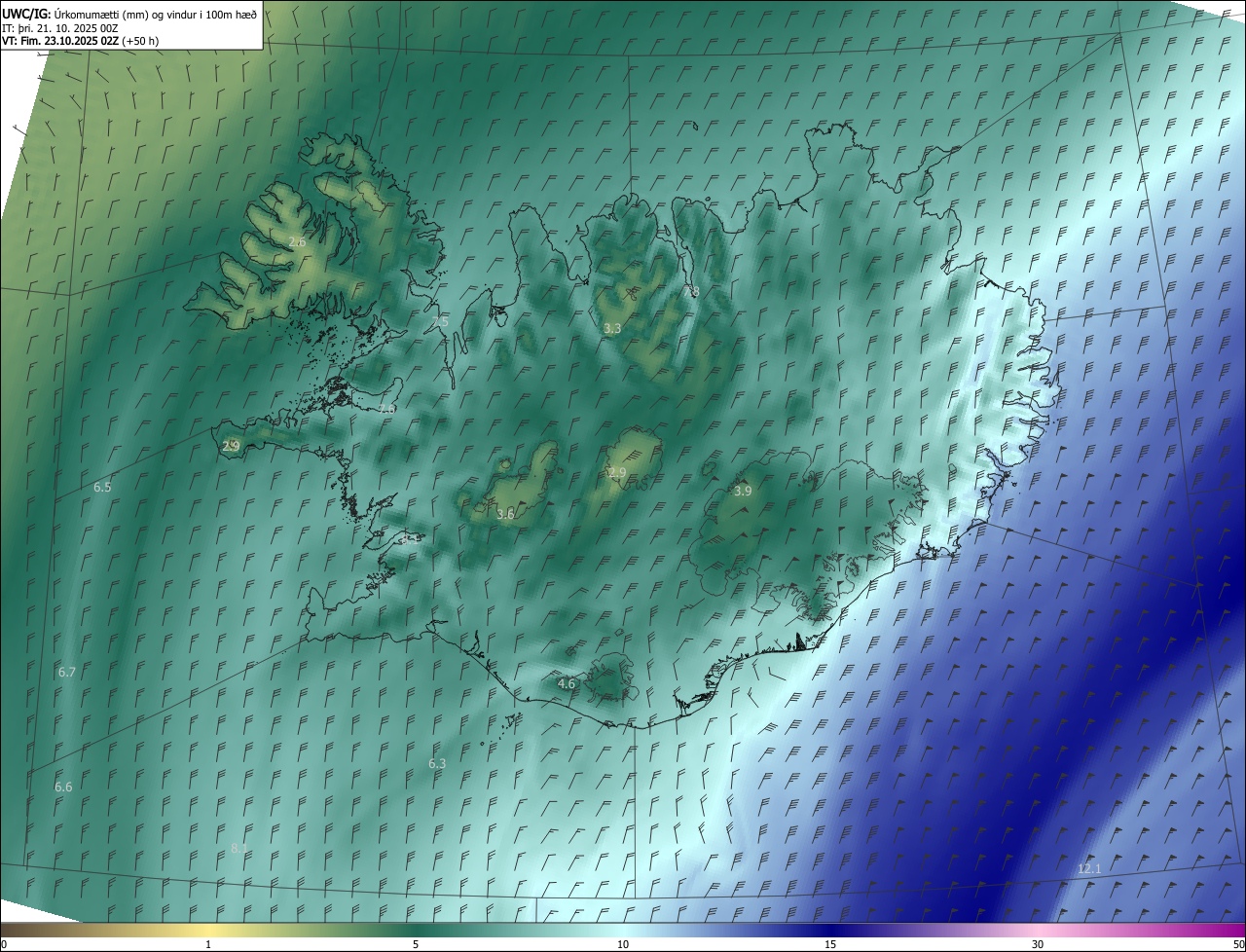Click the 12.1 value in the southeast corner

[x=1089, y=869]
